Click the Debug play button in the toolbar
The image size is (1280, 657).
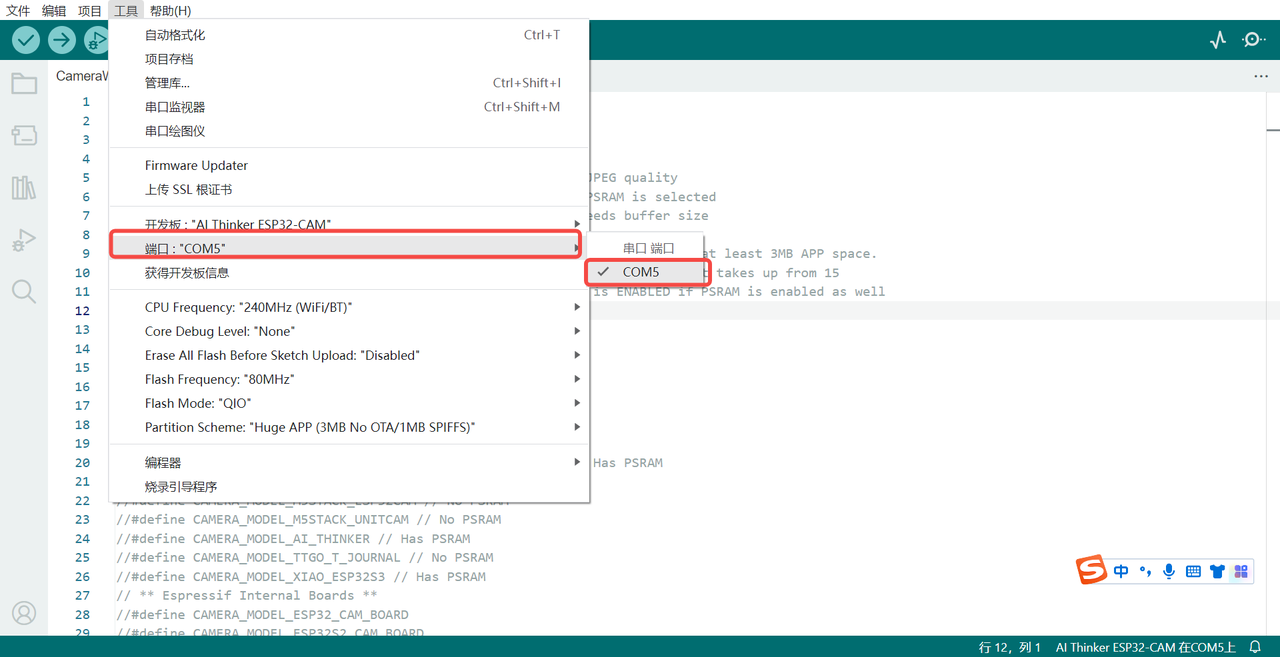pyautogui.click(x=96, y=40)
